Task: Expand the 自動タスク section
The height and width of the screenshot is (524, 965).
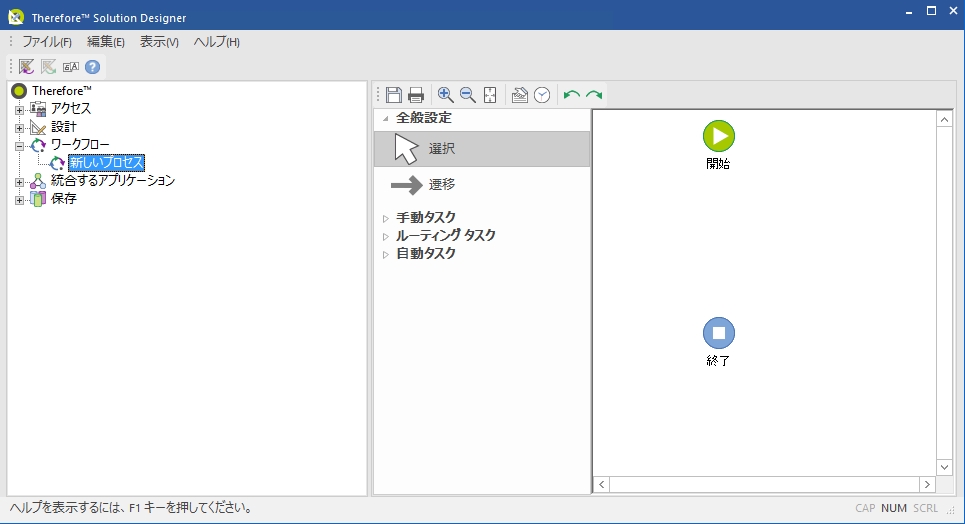Action: tap(386, 254)
